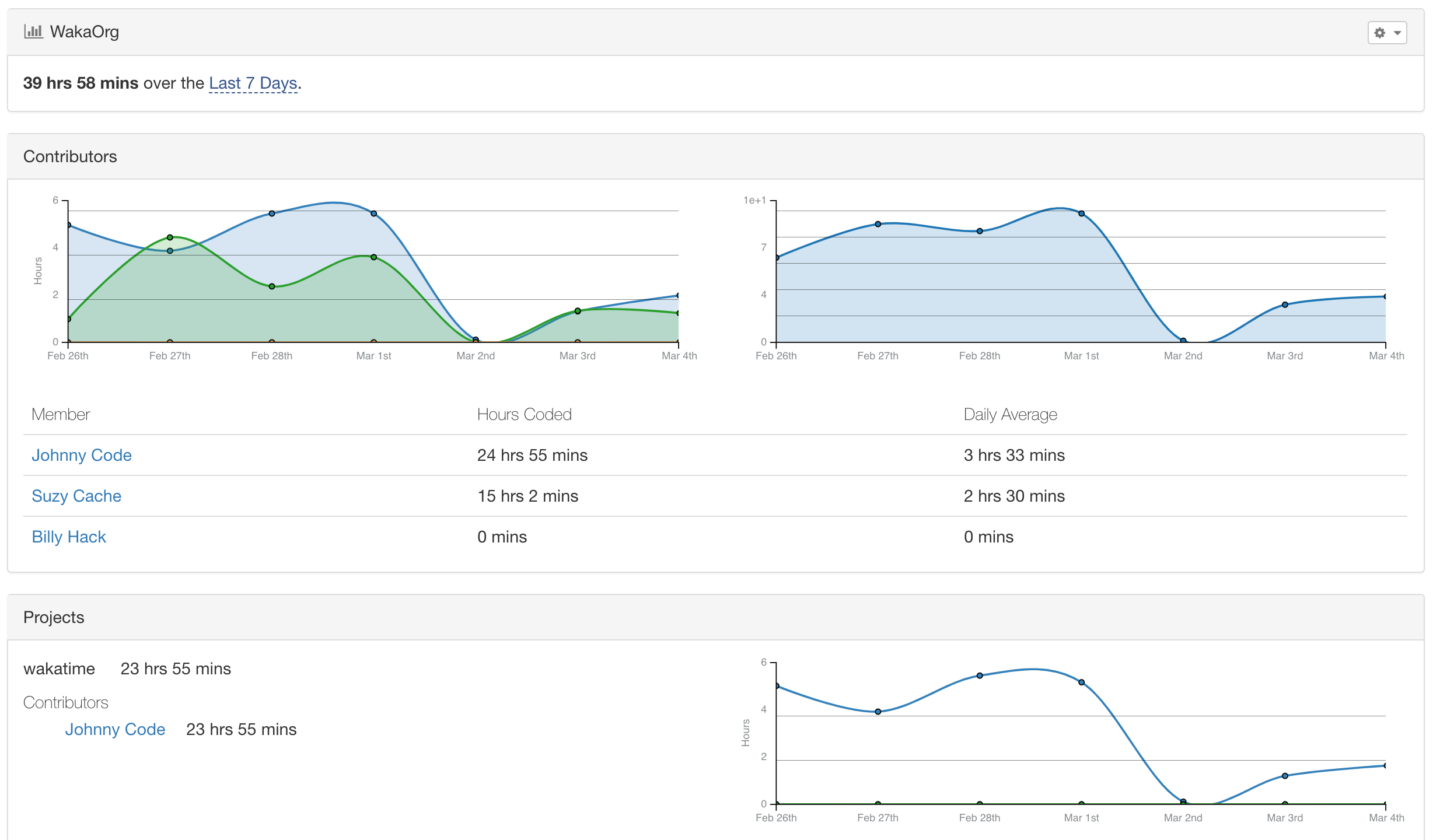The image size is (1433, 840).
Task: Click green Feb 27th peak data point
Action: coord(170,237)
